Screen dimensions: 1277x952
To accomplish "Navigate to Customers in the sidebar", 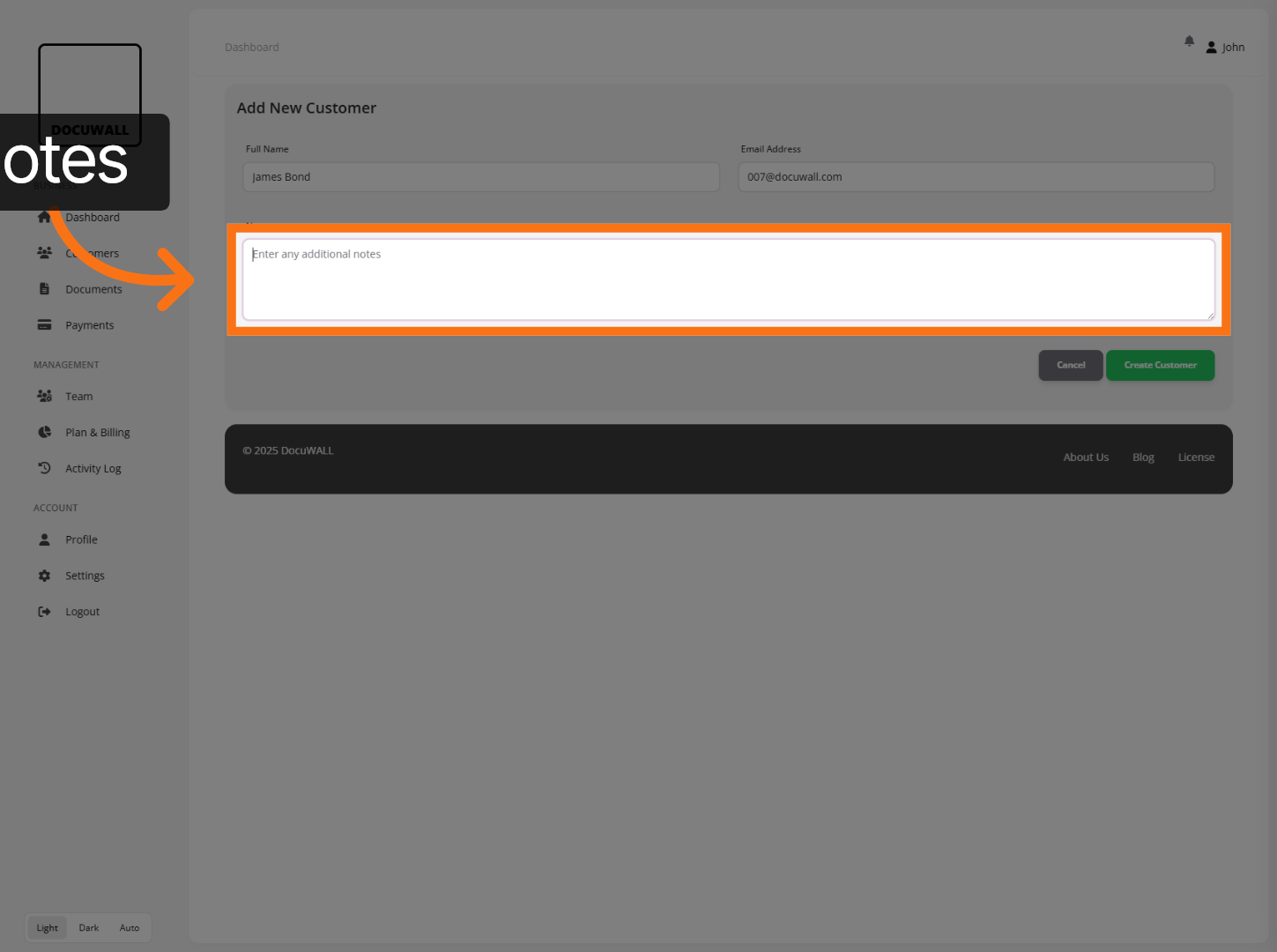I will (92, 253).
